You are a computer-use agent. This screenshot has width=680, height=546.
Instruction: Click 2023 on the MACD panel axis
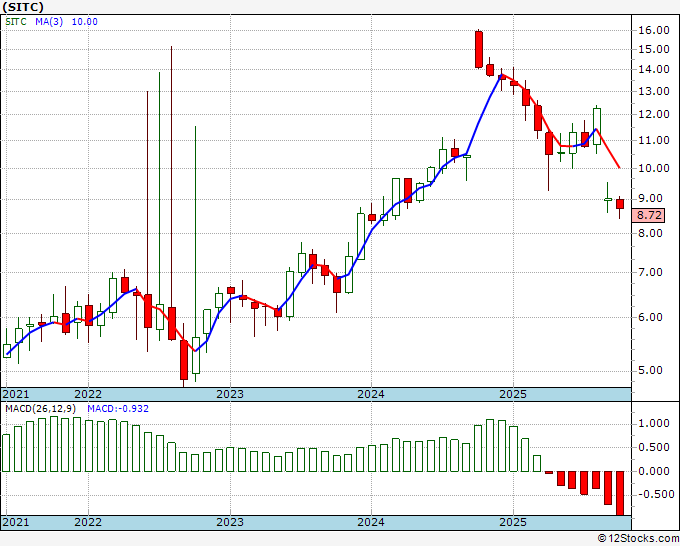pos(230,522)
